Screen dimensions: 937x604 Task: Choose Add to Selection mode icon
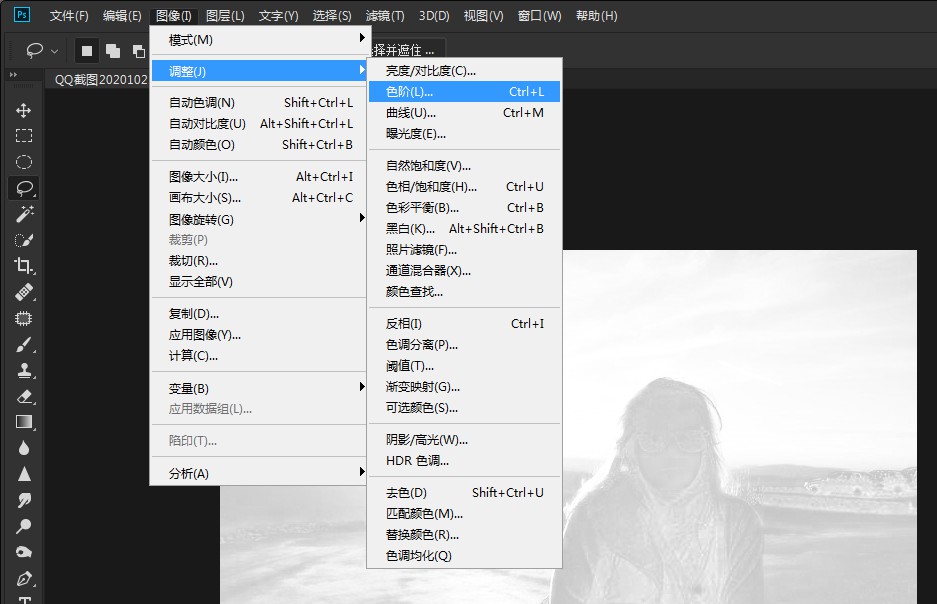coord(113,51)
